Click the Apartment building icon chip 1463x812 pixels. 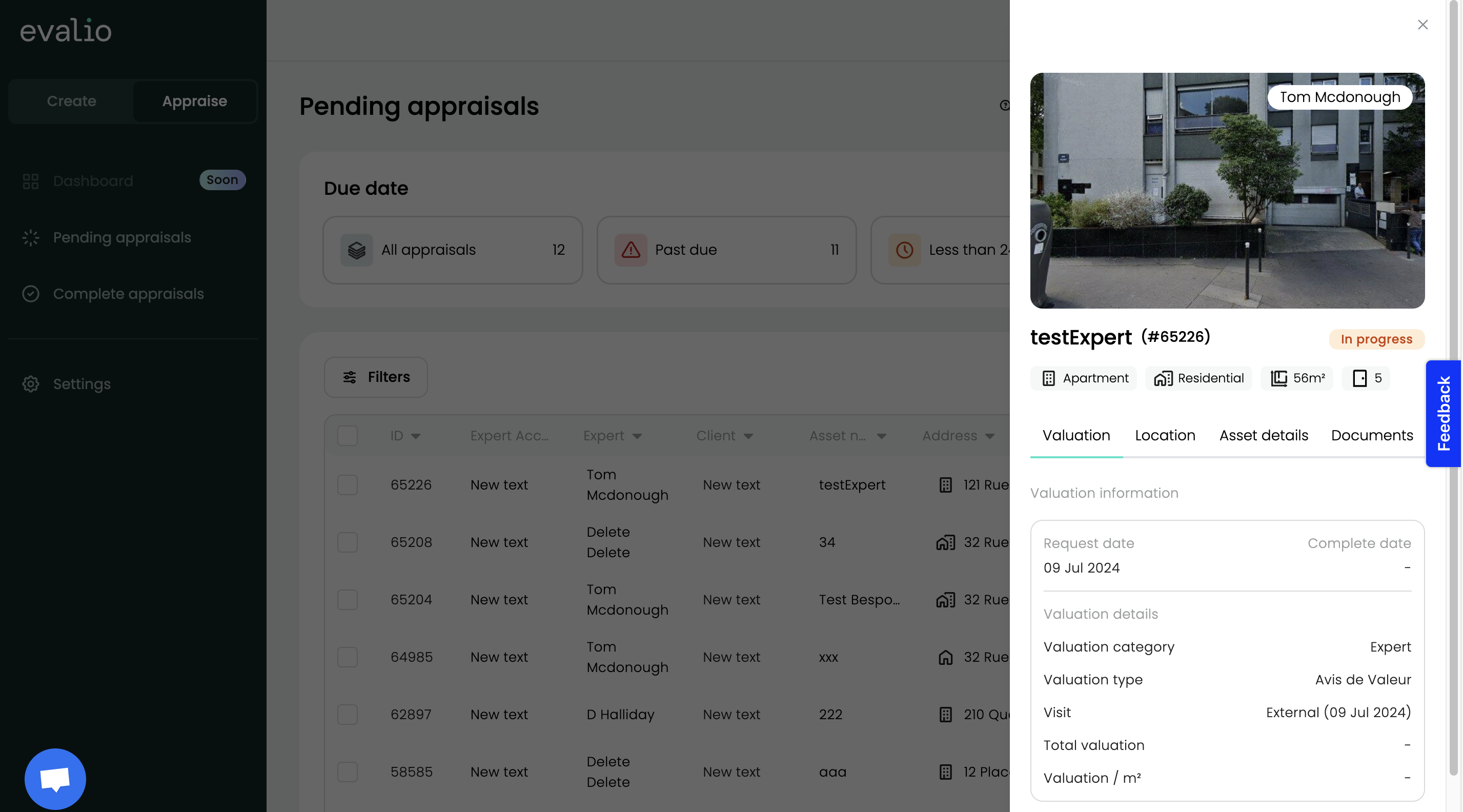pos(1048,378)
